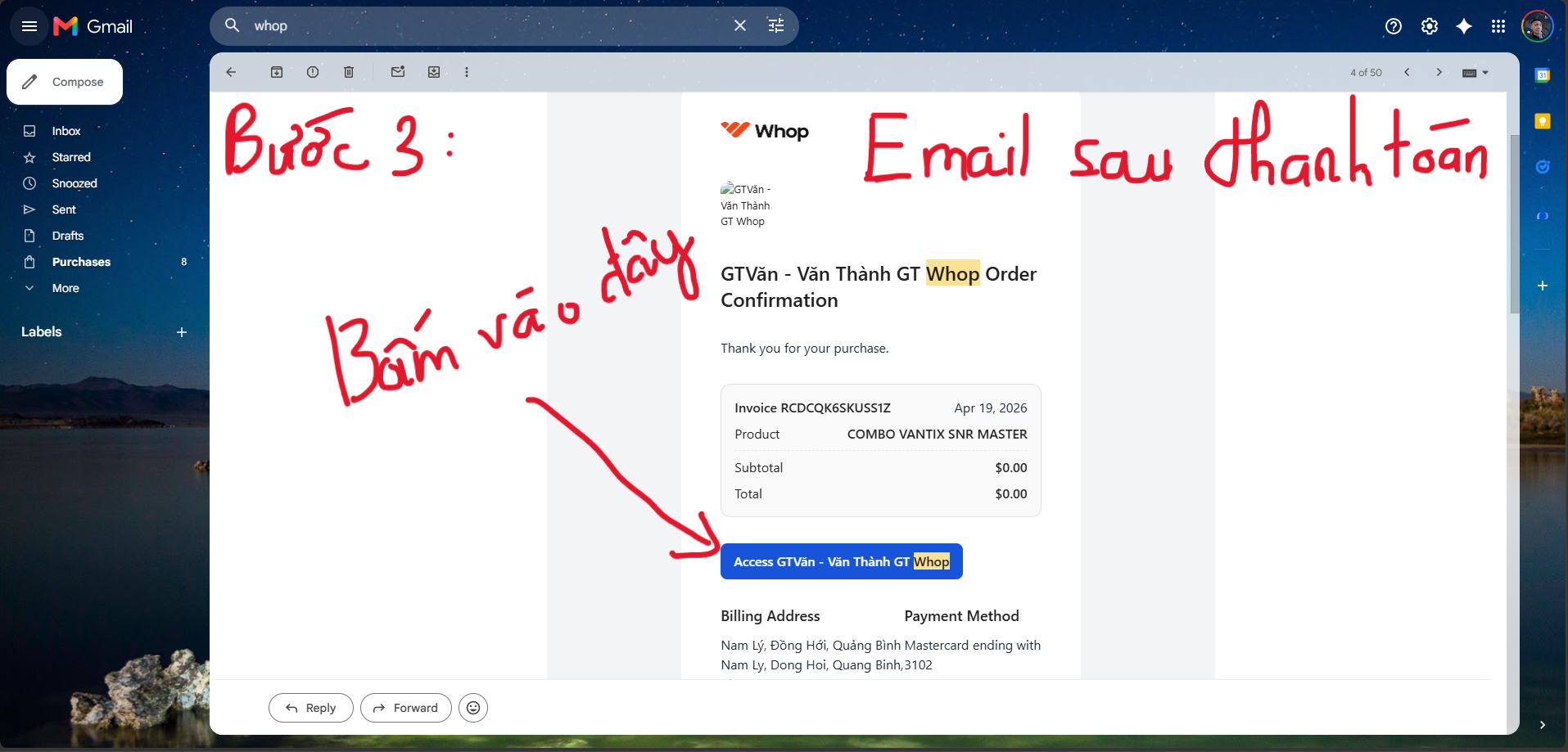Mark the email as unread

point(398,72)
